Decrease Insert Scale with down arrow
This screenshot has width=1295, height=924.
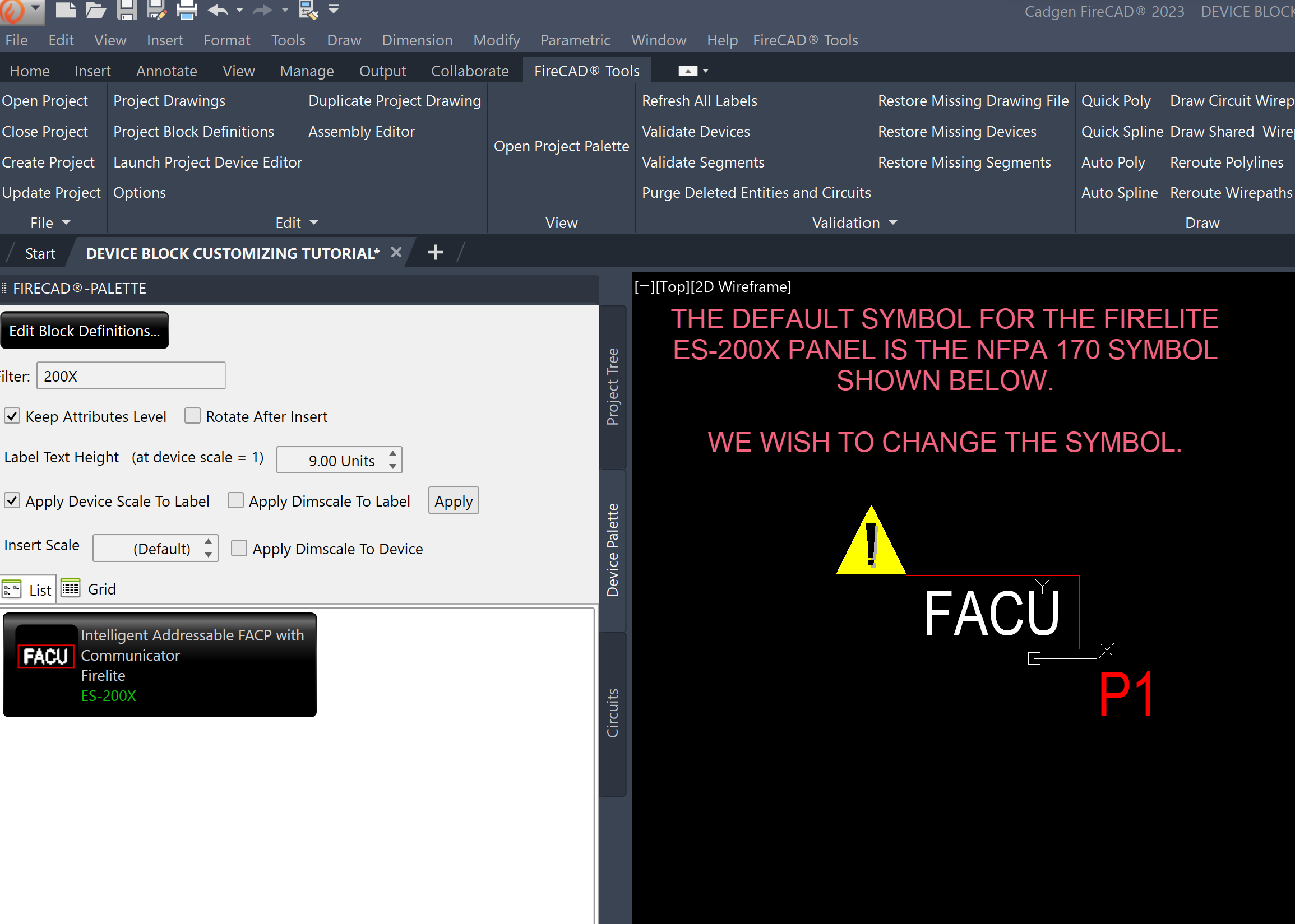click(209, 555)
